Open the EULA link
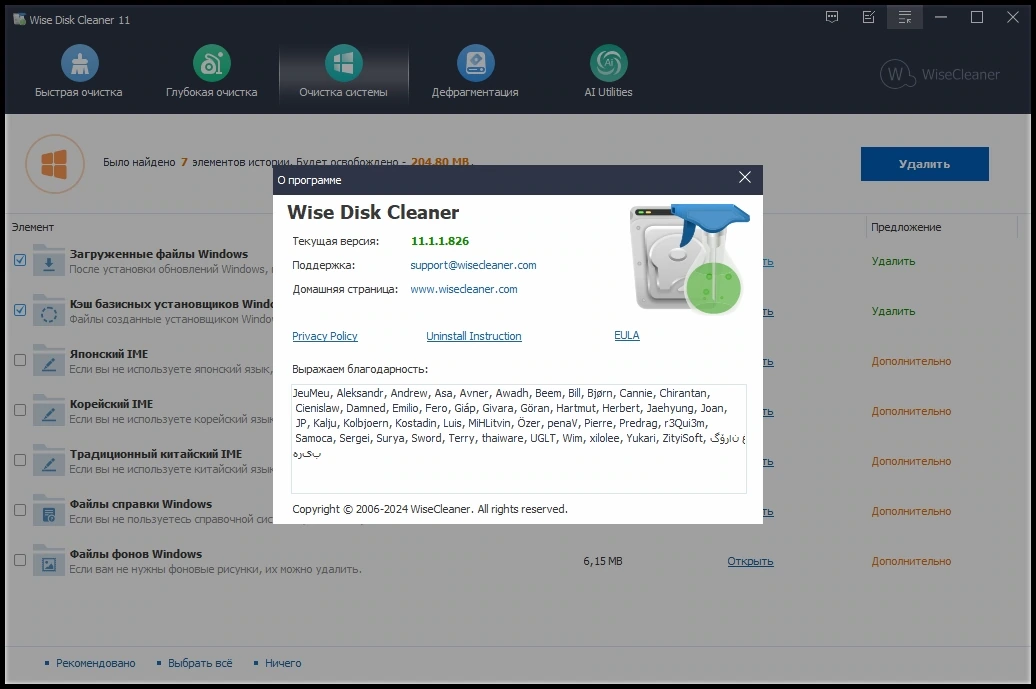Image resolution: width=1036 pixels, height=689 pixels. pos(626,336)
